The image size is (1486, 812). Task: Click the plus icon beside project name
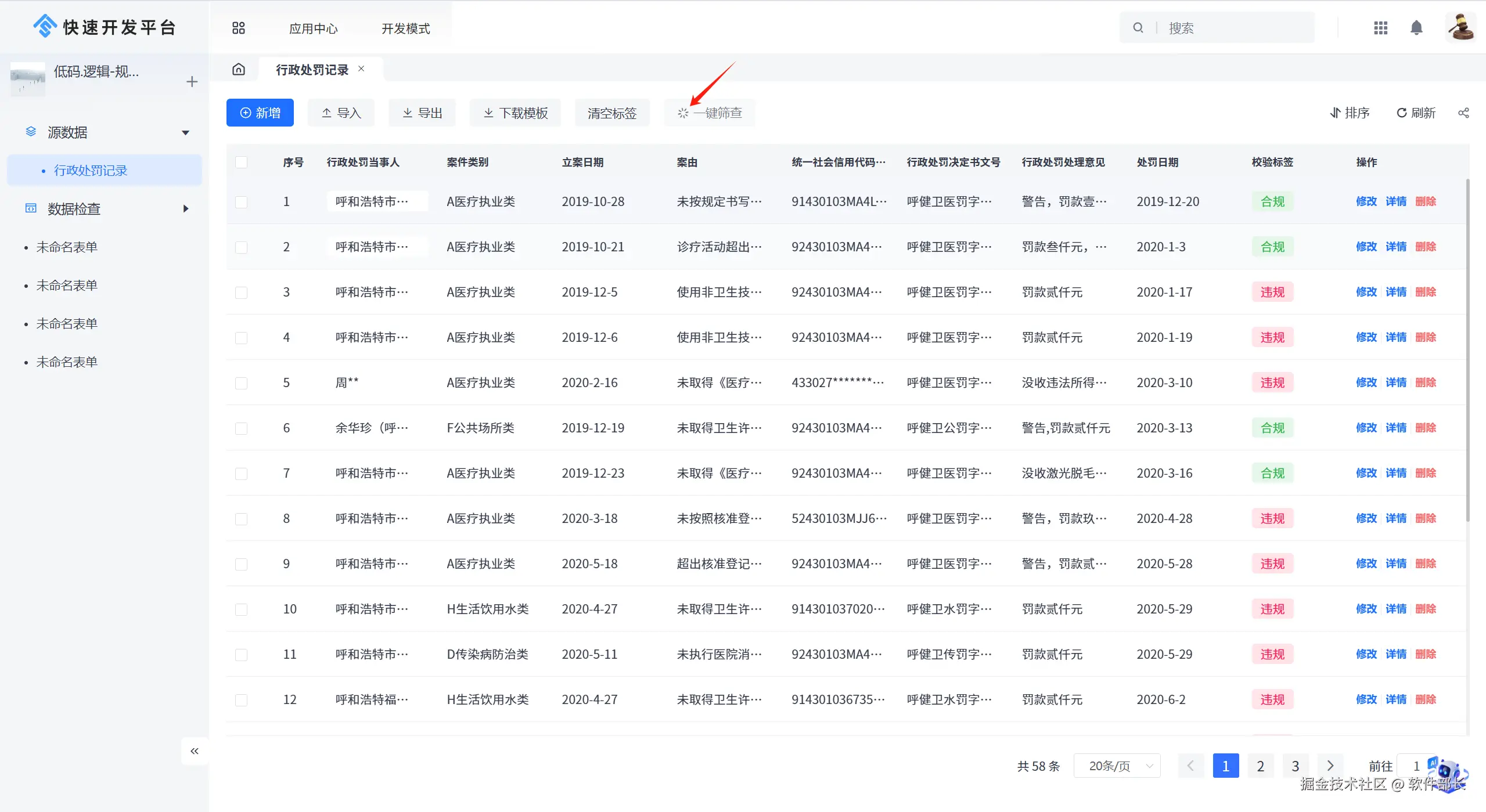[x=192, y=82]
